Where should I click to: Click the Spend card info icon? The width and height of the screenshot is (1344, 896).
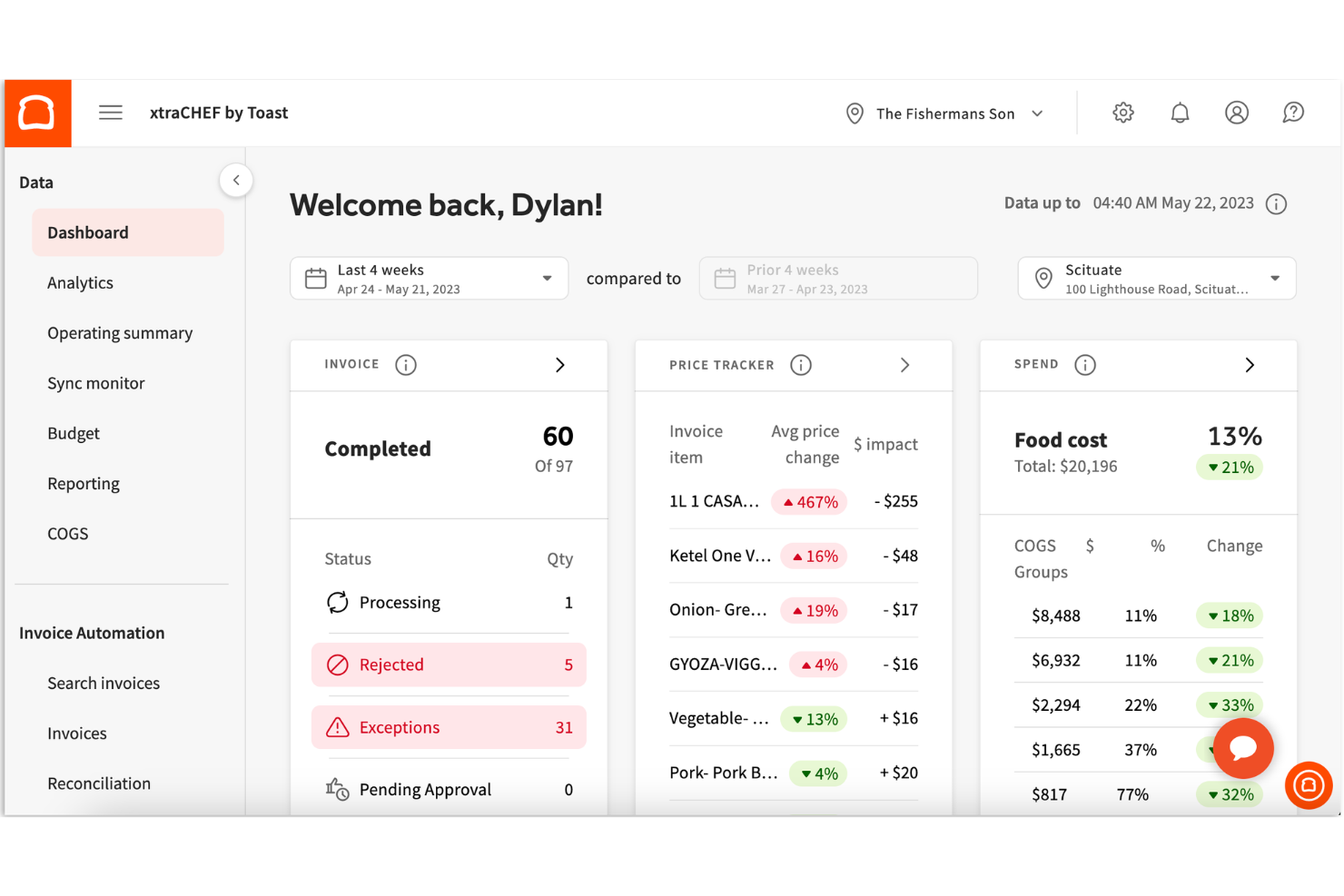[x=1084, y=364]
